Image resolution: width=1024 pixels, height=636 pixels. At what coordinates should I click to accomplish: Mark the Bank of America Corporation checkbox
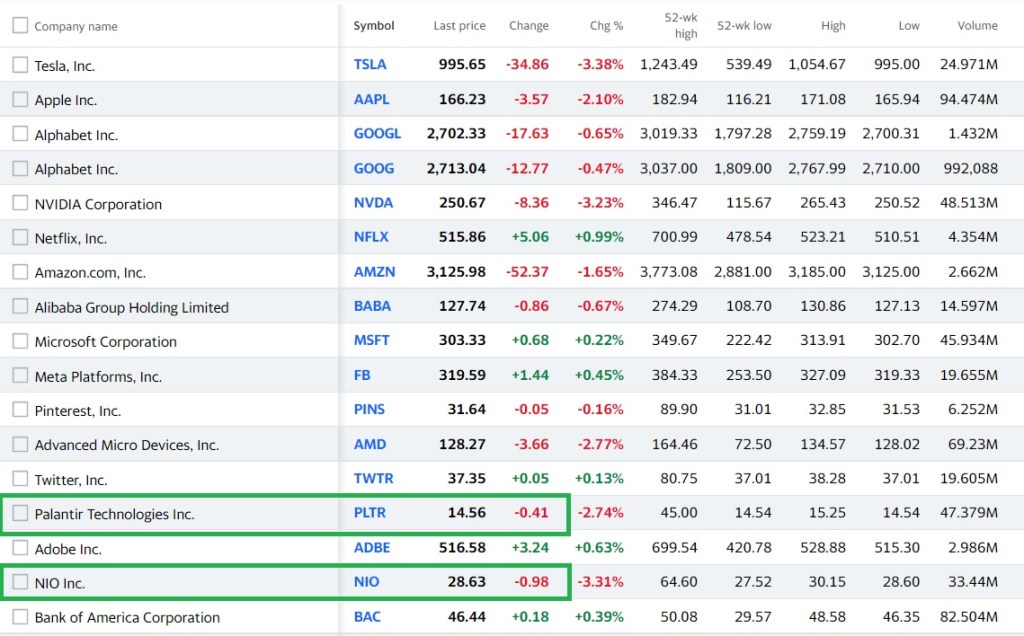[x=20, y=617]
